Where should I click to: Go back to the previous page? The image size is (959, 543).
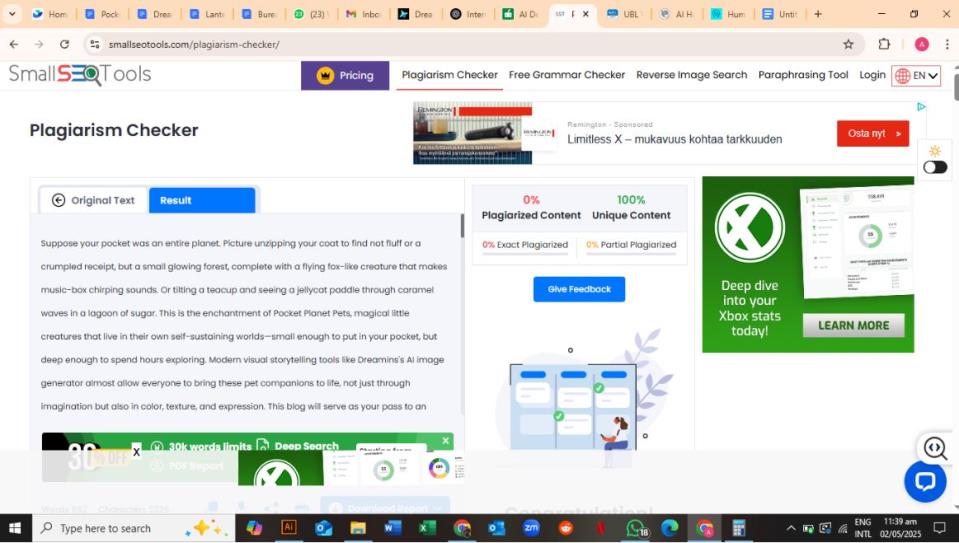(14, 44)
